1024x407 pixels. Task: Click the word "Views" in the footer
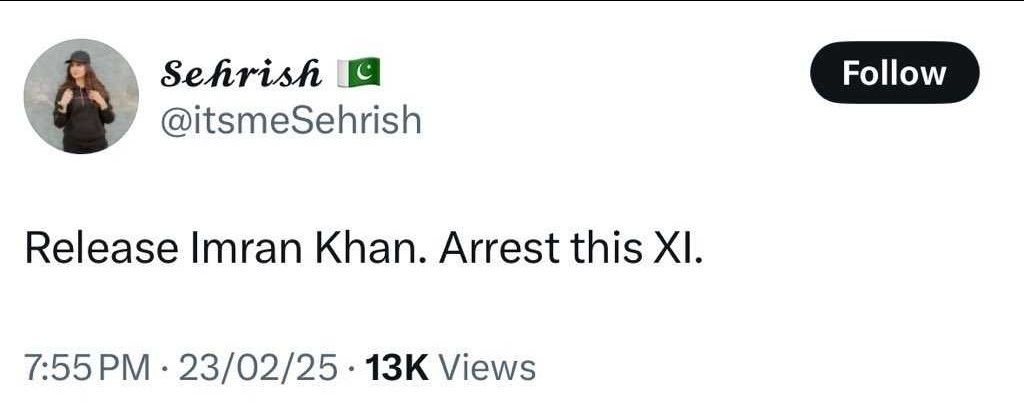[x=487, y=368]
